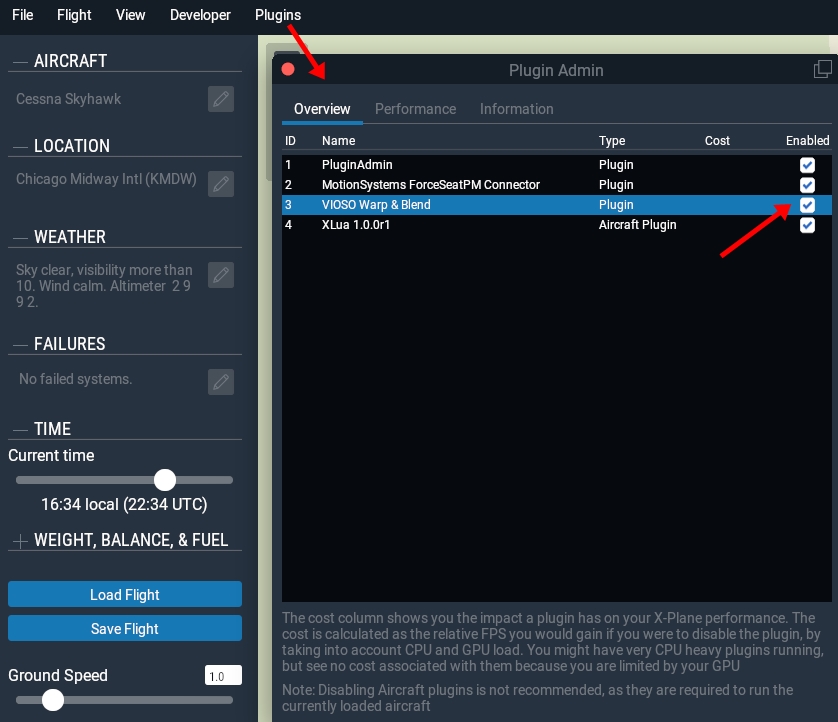Edit the Cessna Skyhawk aircraft selection
This screenshot has height=722, width=838.
[221, 99]
